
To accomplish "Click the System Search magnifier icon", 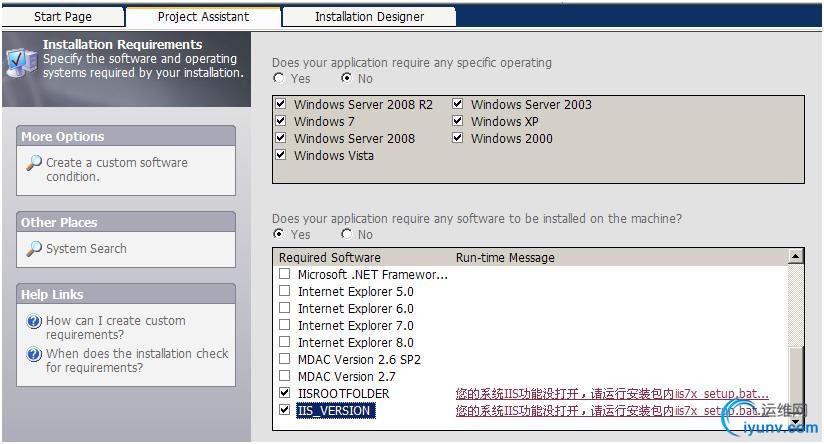I will click(x=34, y=249).
